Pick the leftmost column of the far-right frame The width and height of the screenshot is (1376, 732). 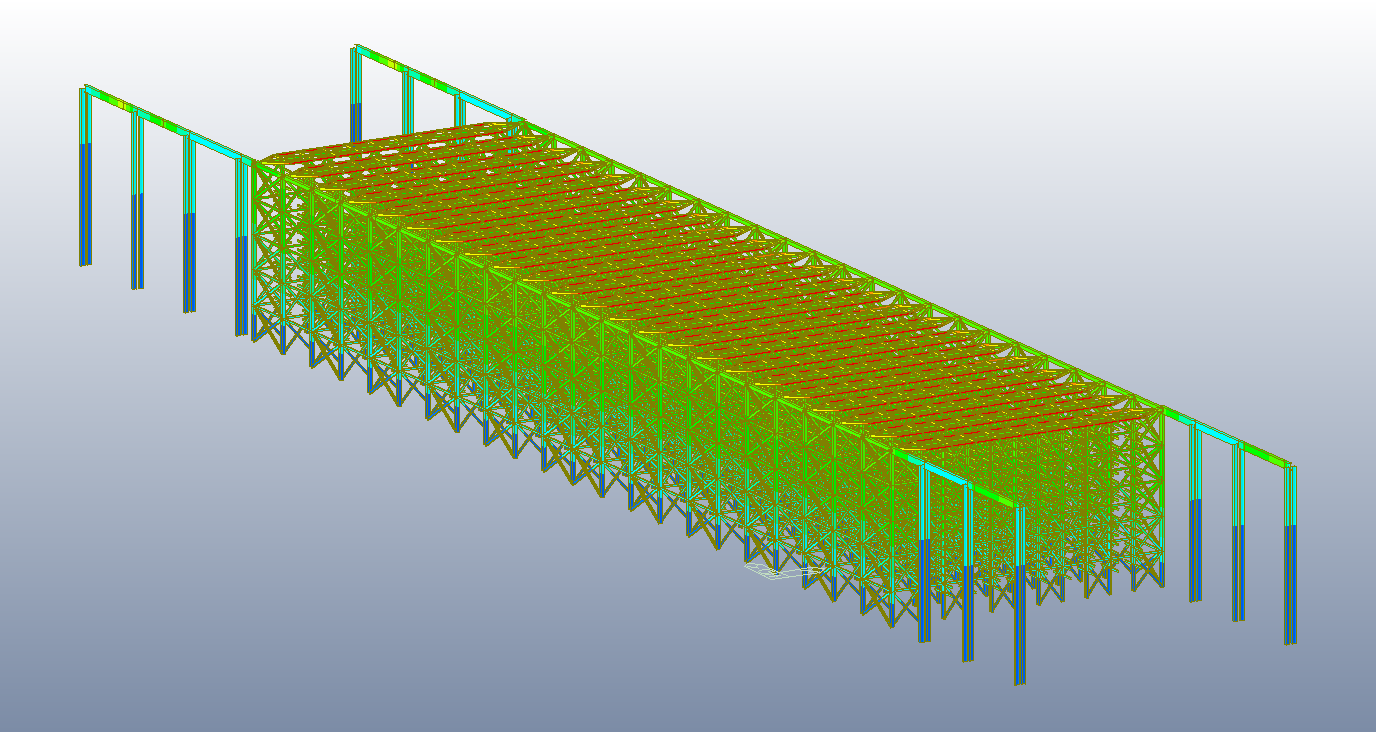[1195, 520]
